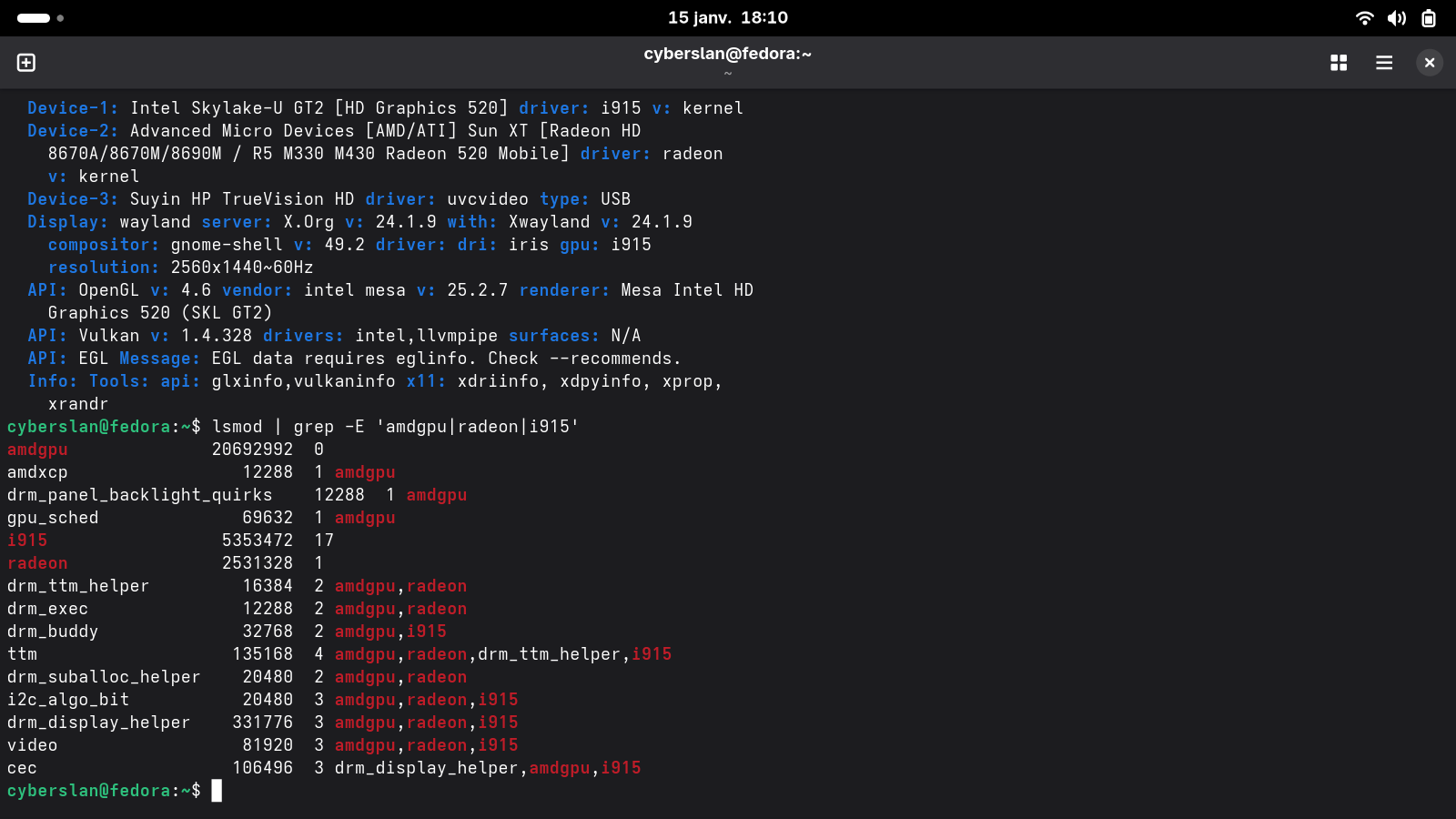Open the clock showing 15 janv. 18:10

coord(728,18)
